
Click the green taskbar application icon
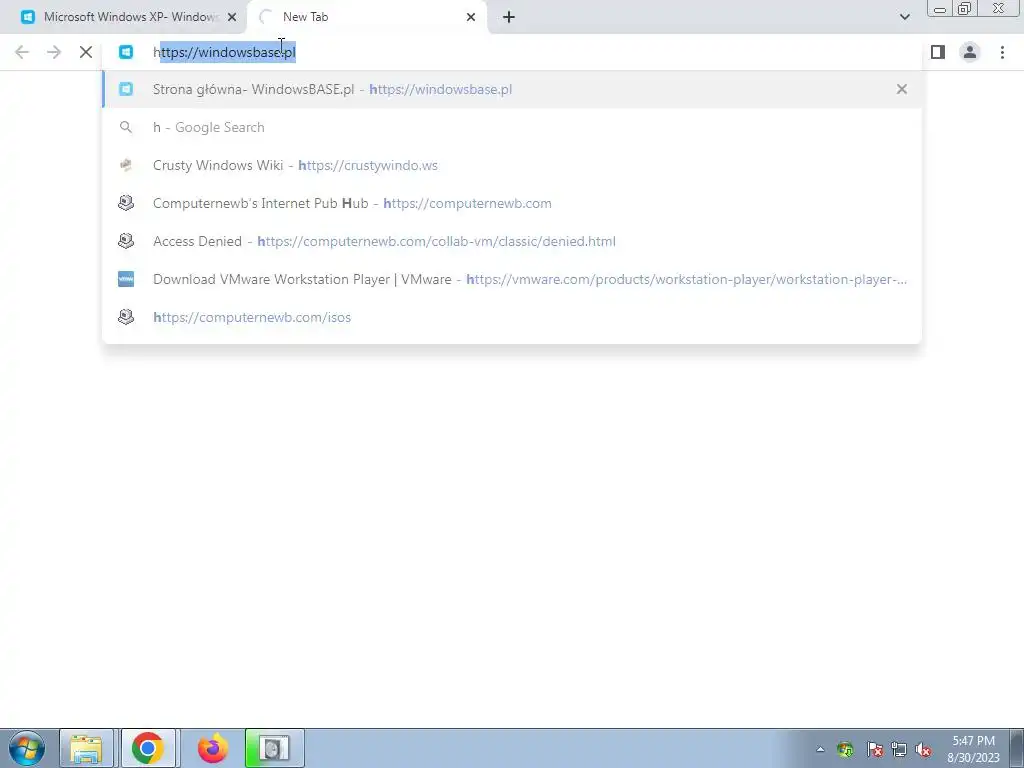(x=274, y=748)
